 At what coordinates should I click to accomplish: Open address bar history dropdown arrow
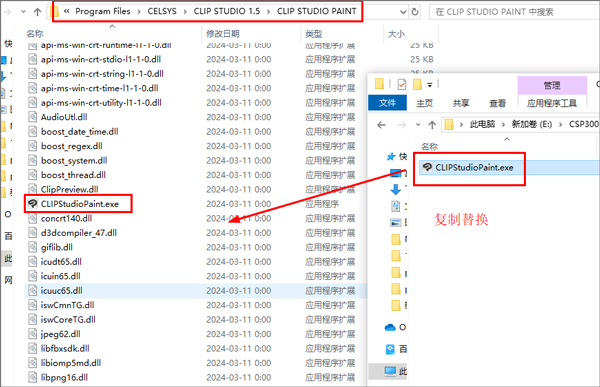pyautogui.click(x=403, y=12)
